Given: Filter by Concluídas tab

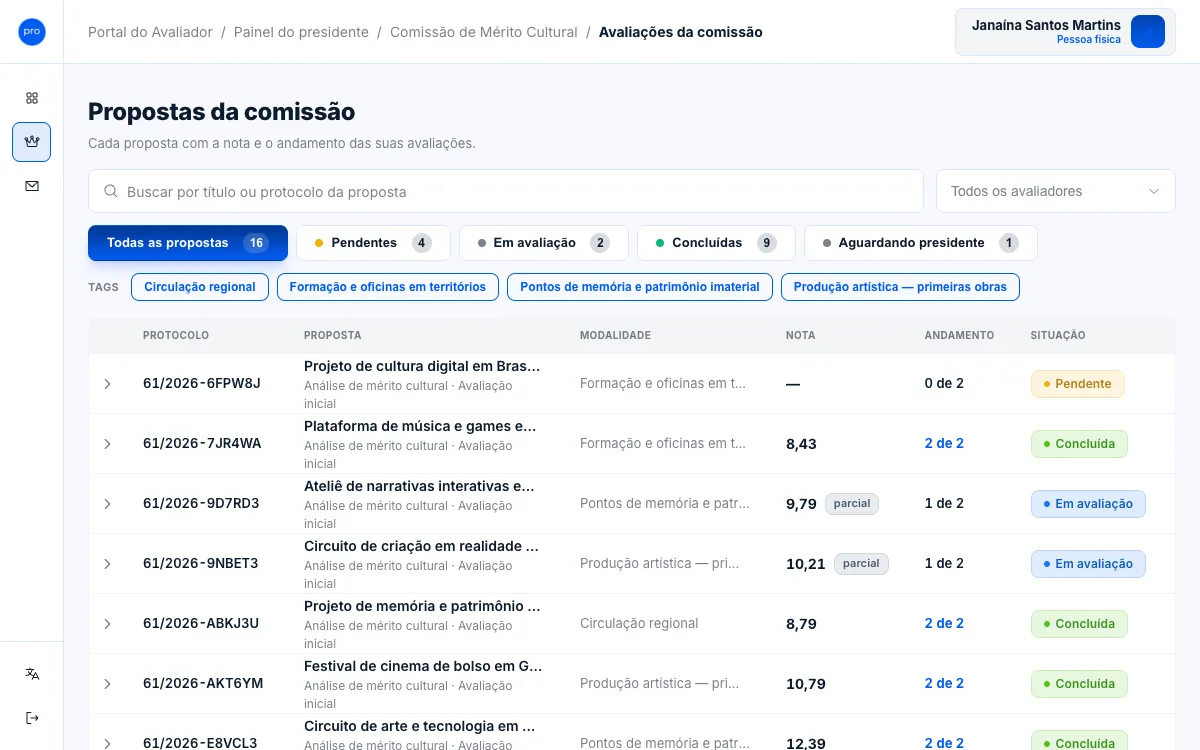Looking at the screenshot, I should coord(716,243).
